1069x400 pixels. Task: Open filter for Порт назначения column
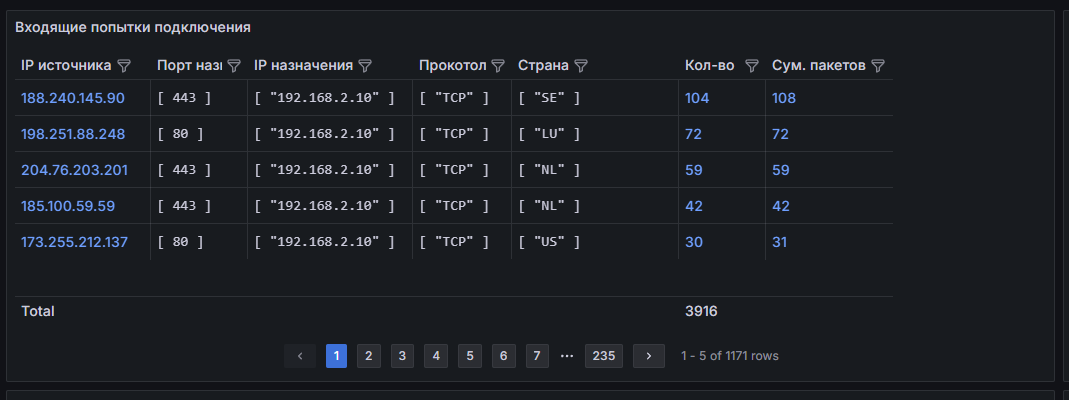[234, 66]
